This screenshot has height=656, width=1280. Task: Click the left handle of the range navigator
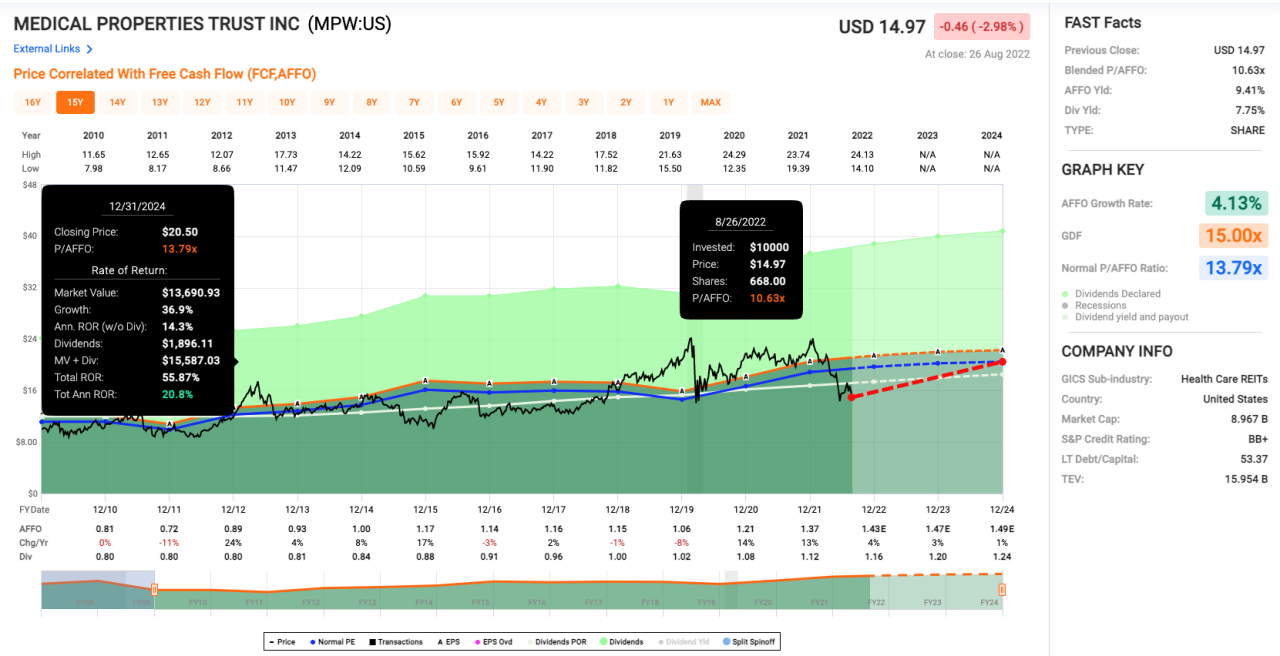[154, 590]
